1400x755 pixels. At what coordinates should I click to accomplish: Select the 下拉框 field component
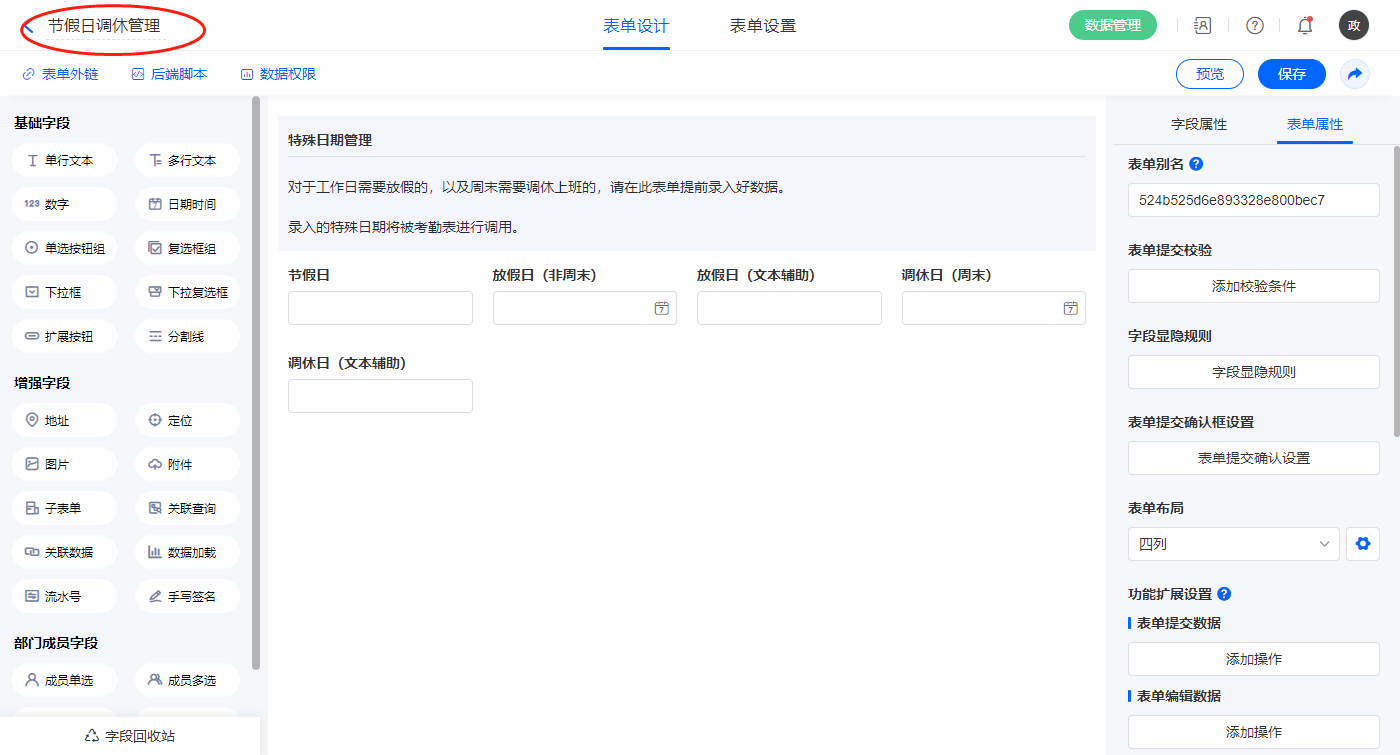65,293
